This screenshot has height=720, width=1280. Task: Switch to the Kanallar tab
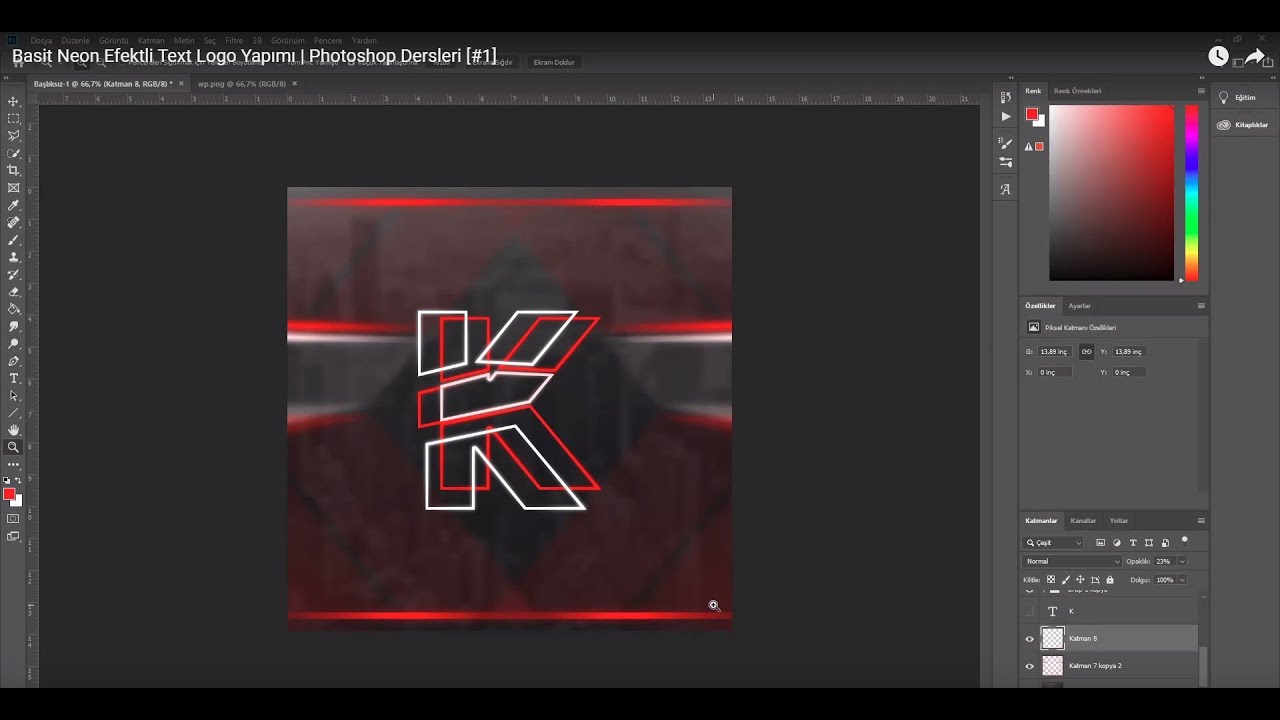tap(1083, 521)
